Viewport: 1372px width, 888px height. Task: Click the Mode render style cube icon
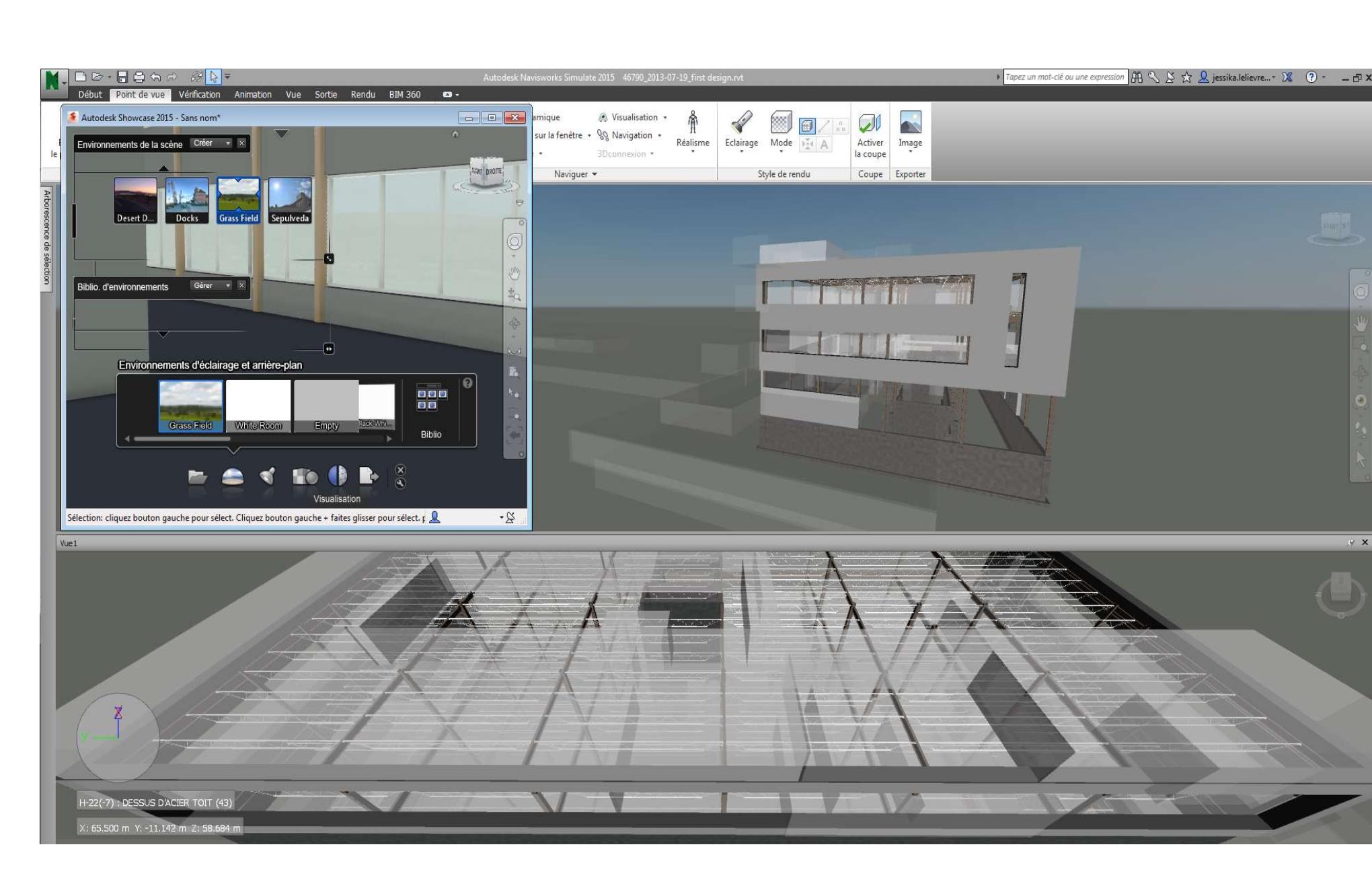tap(781, 123)
